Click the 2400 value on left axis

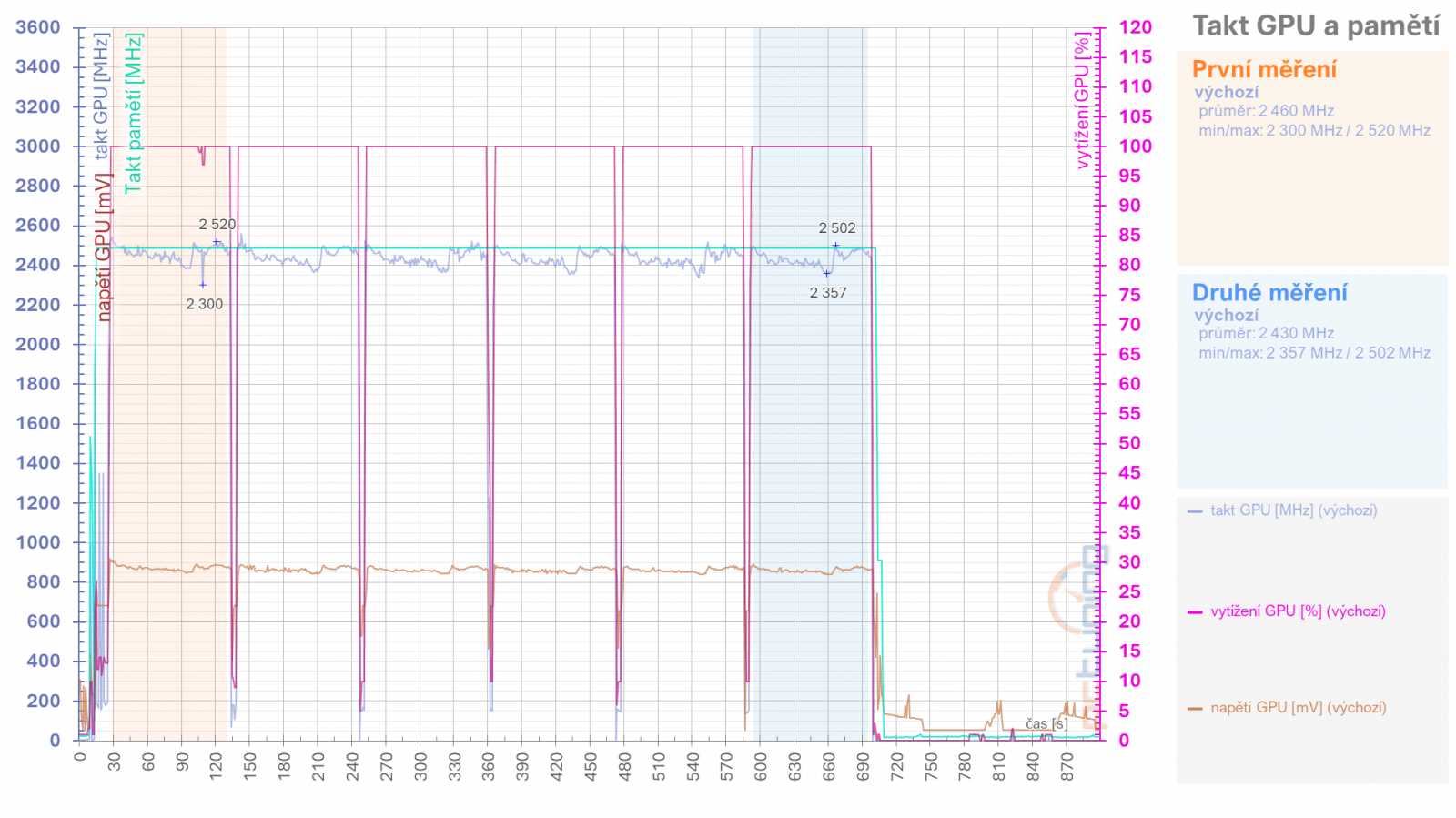tap(38, 265)
